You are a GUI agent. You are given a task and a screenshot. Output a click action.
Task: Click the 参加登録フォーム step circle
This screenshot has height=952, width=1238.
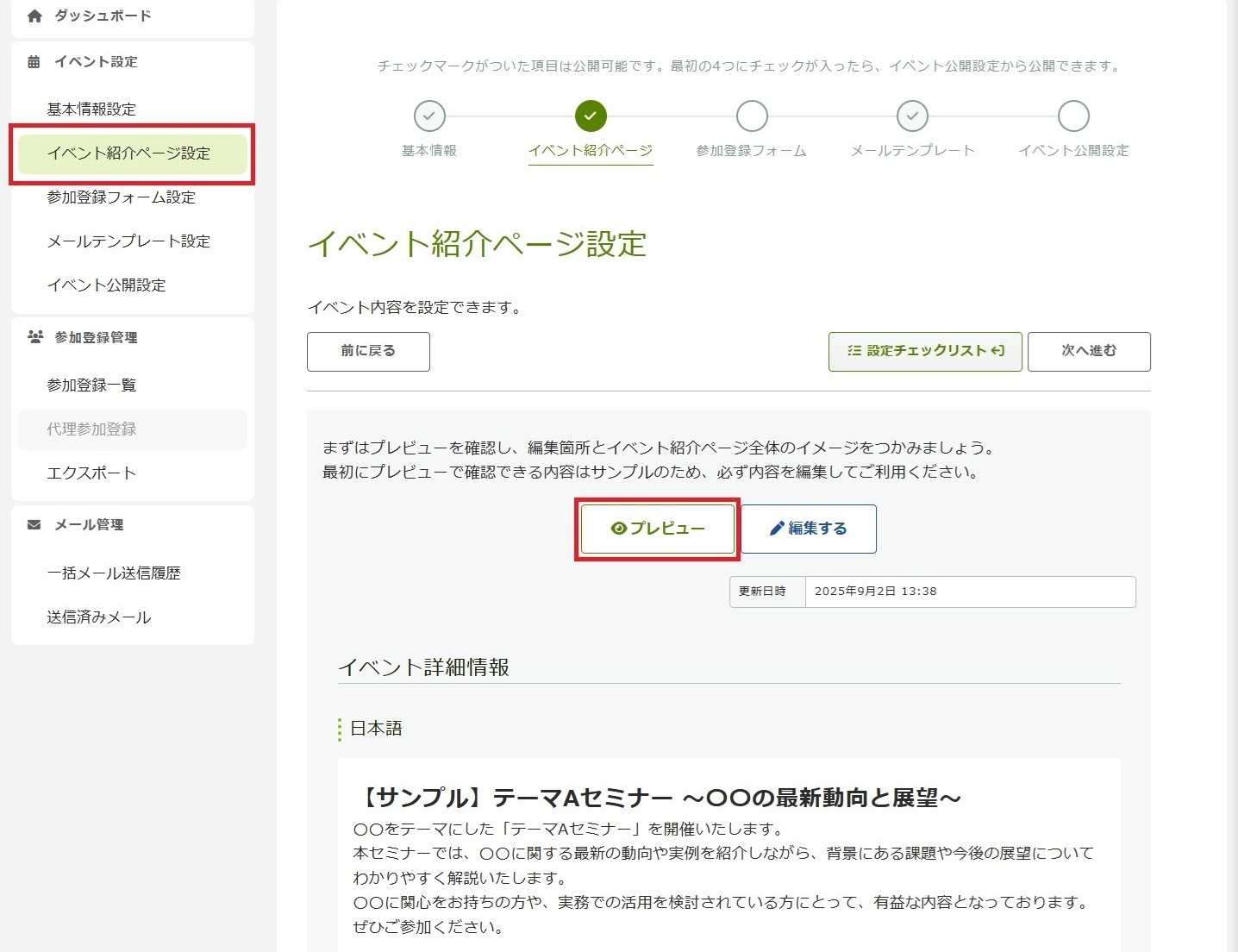(x=752, y=116)
